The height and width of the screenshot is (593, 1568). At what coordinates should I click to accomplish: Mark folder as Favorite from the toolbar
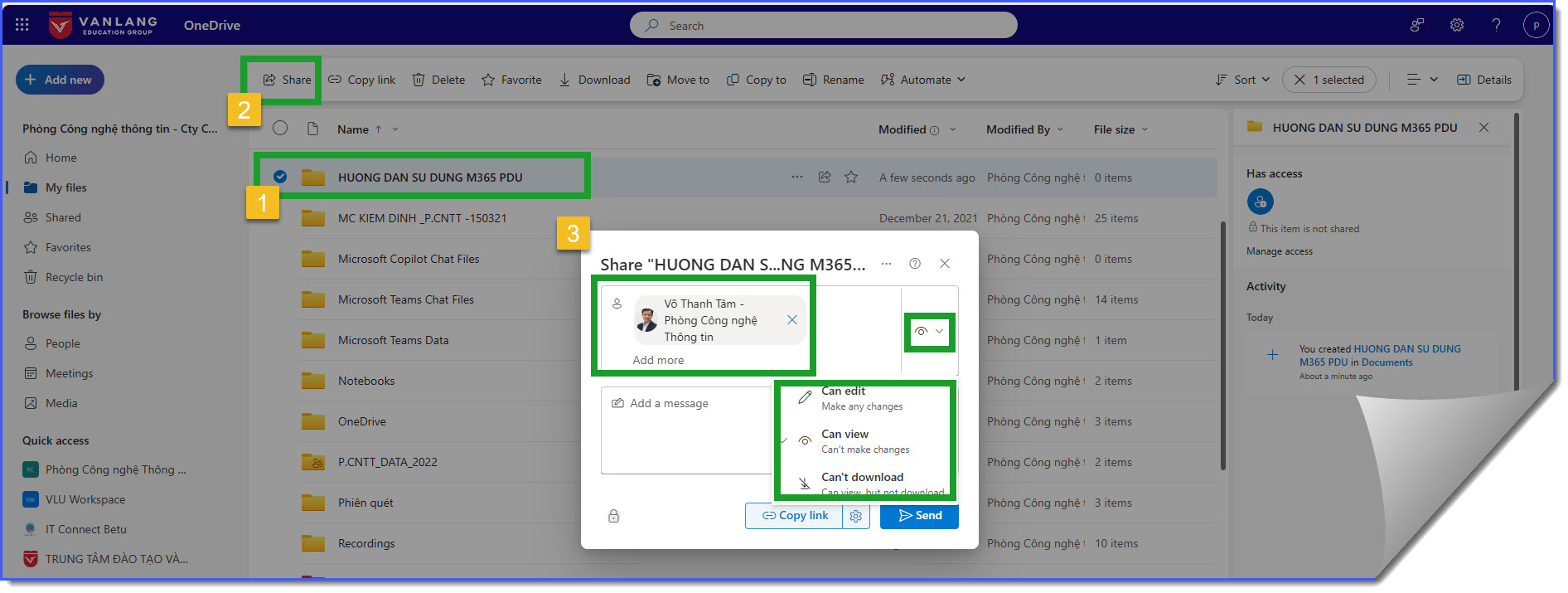(511, 80)
